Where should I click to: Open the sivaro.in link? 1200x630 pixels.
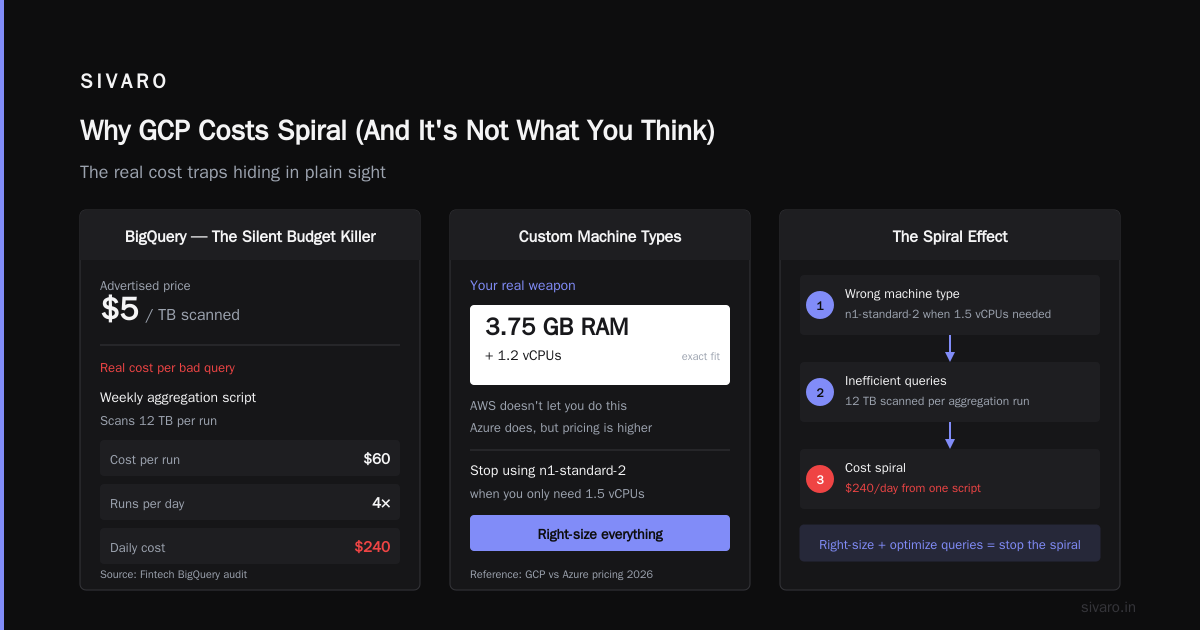(x=1109, y=607)
